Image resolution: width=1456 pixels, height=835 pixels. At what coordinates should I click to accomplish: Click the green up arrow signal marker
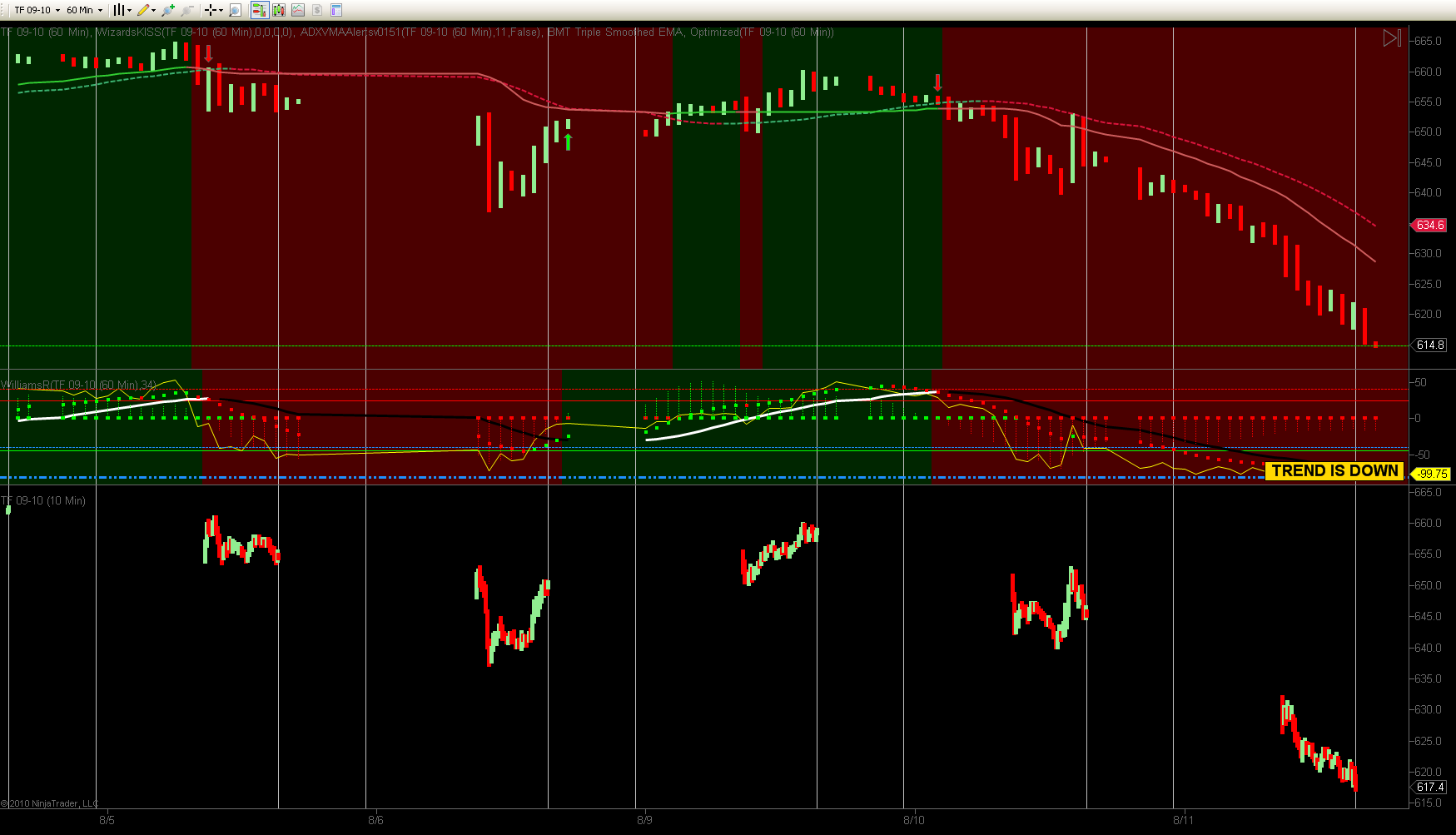(x=569, y=142)
